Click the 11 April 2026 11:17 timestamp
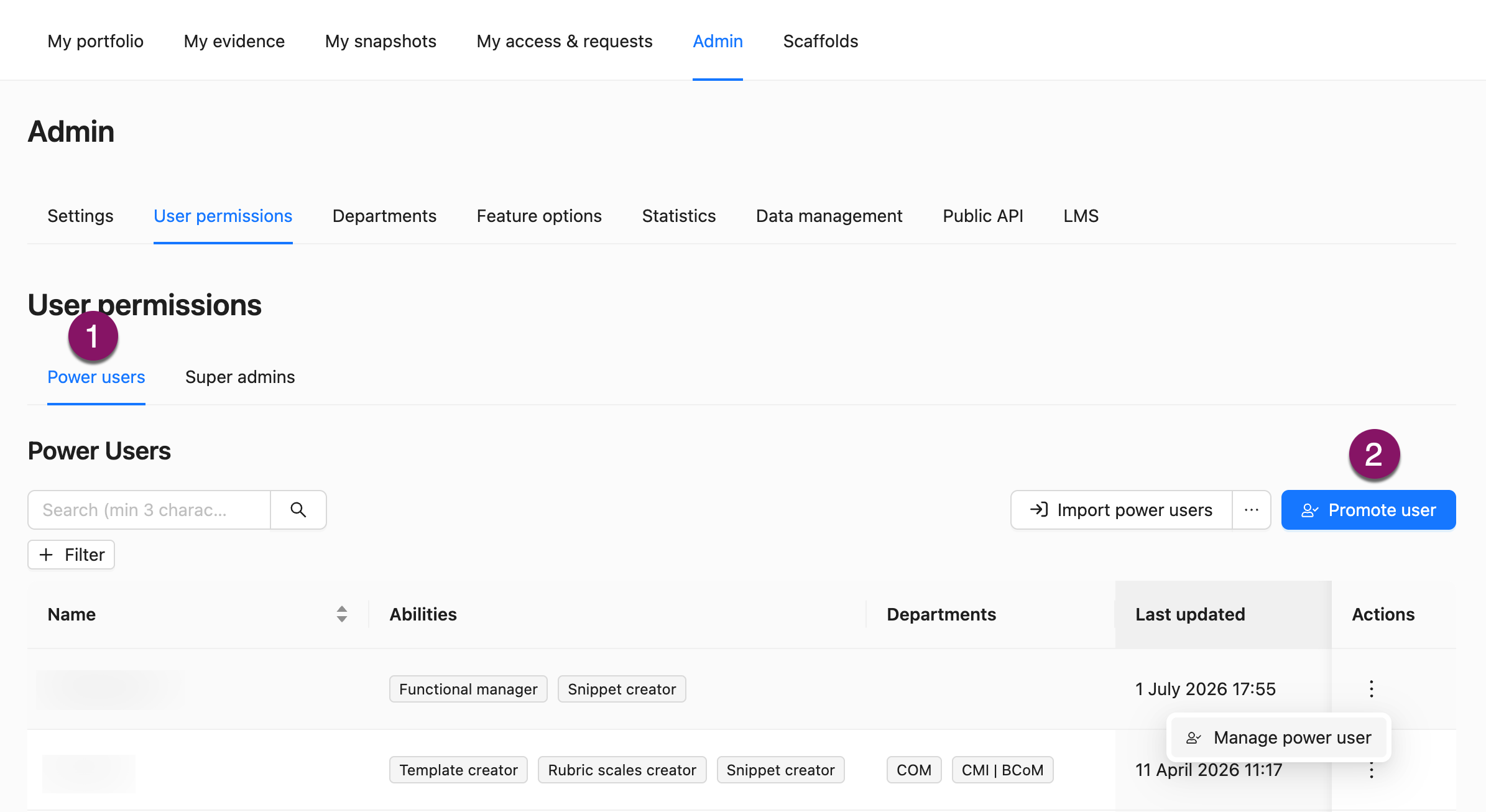This screenshot has width=1486, height=812. [x=1209, y=770]
